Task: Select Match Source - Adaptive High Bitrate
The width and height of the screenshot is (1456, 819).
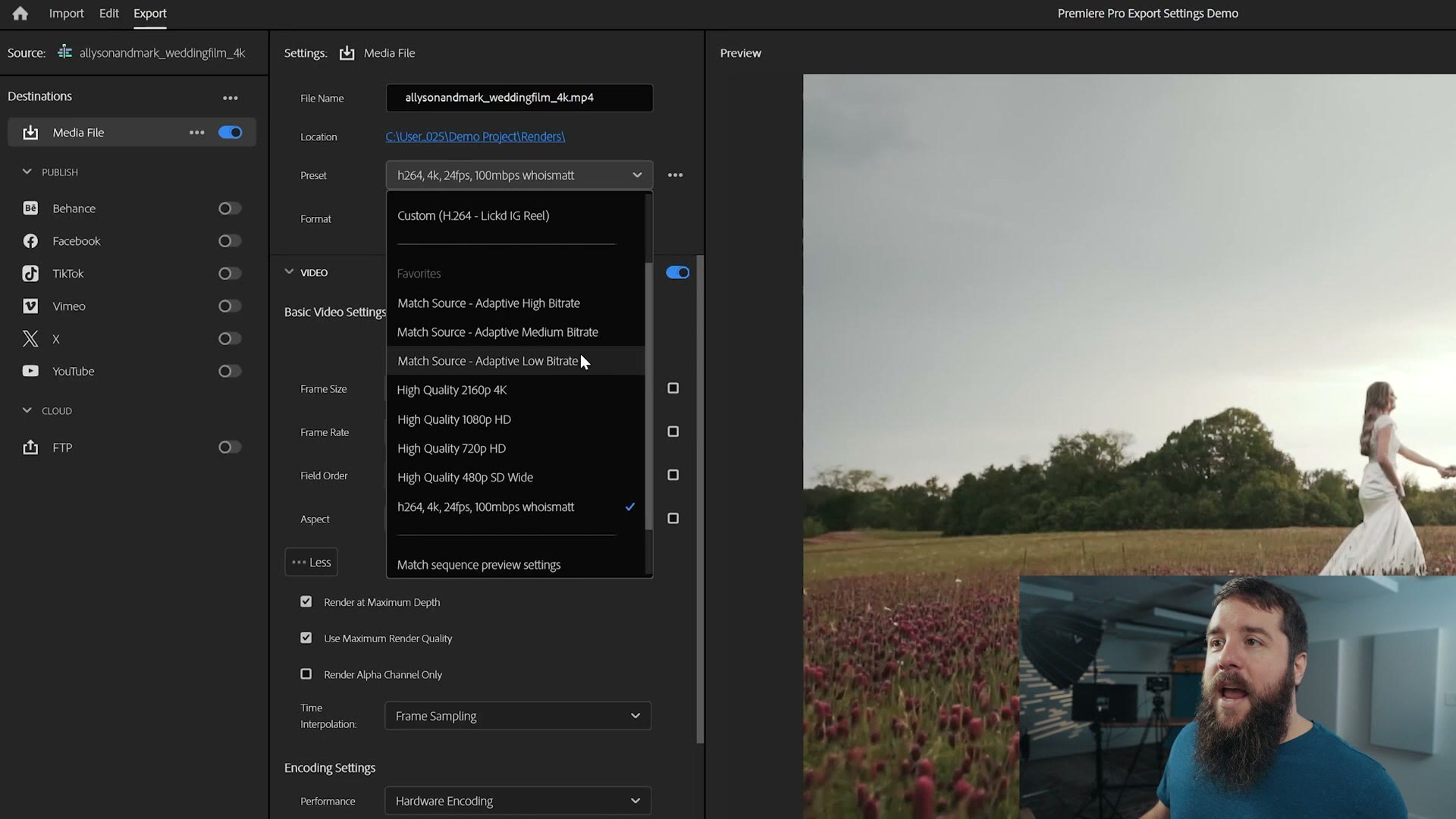Action: (x=516, y=303)
